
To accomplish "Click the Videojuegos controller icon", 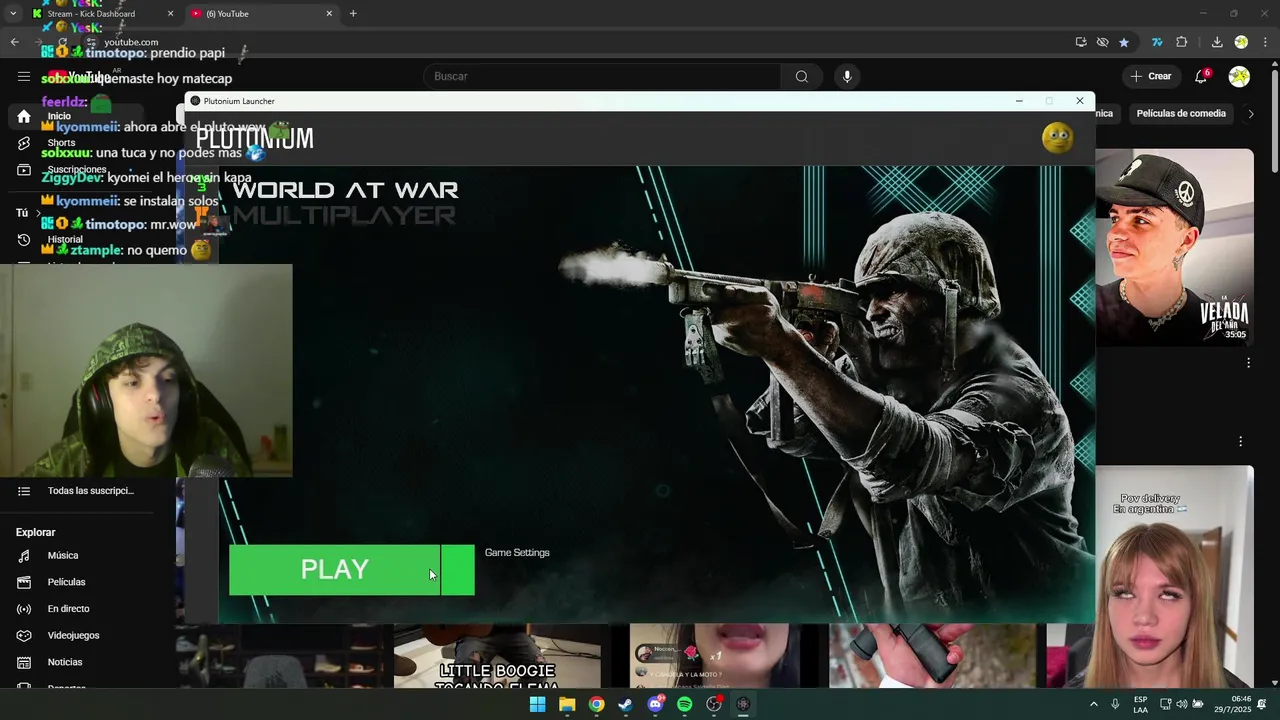I will coord(24,636).
